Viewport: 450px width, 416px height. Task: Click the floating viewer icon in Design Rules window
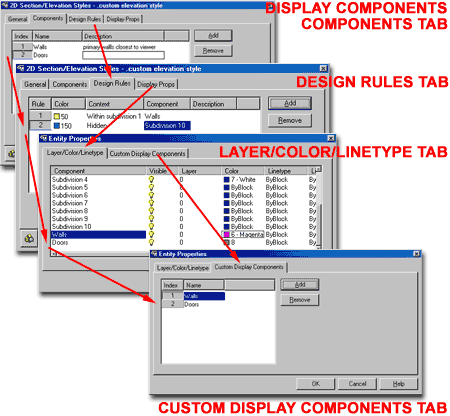[29, 238]
